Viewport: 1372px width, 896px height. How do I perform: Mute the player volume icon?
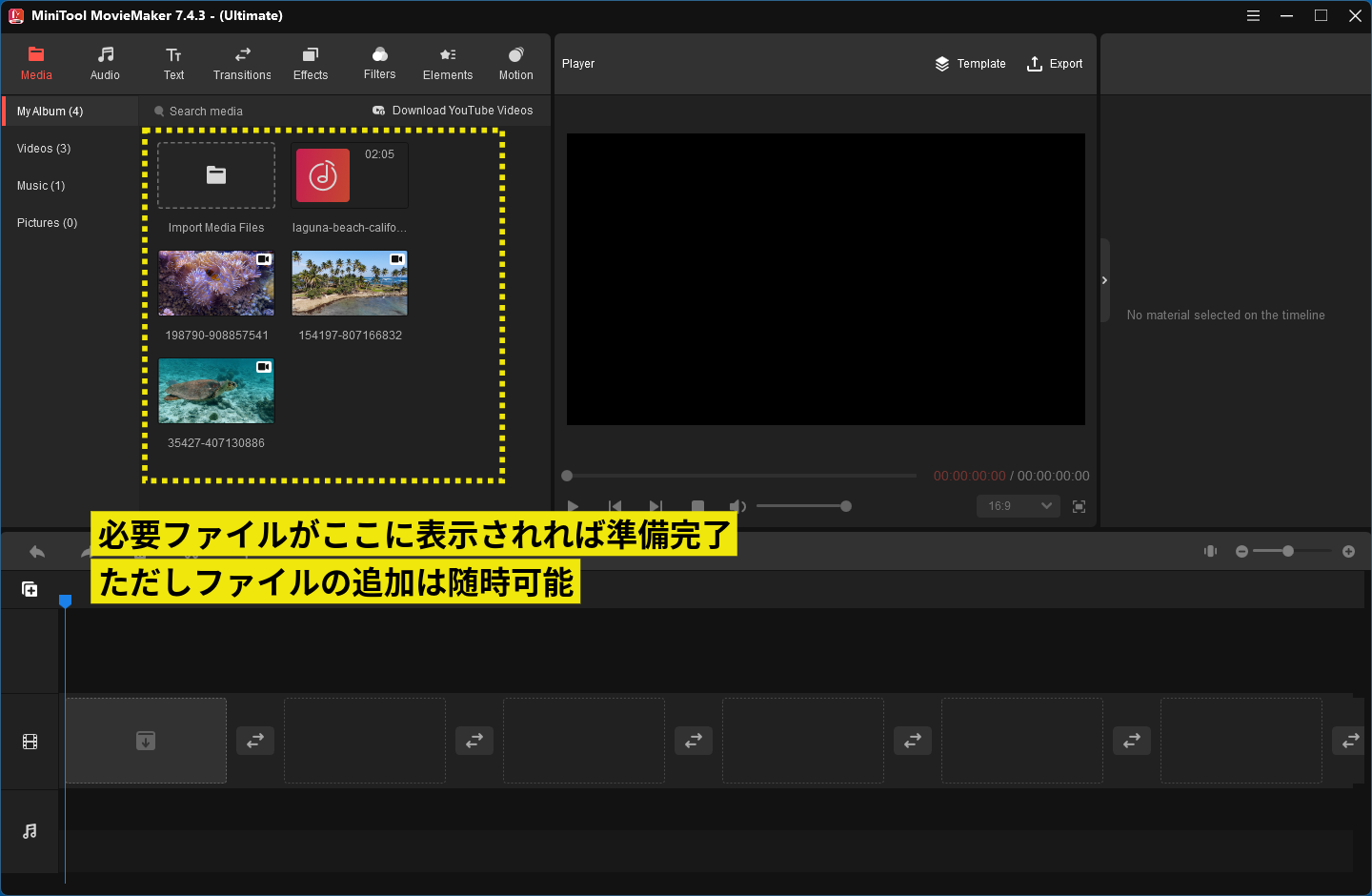tap(737, 506)
